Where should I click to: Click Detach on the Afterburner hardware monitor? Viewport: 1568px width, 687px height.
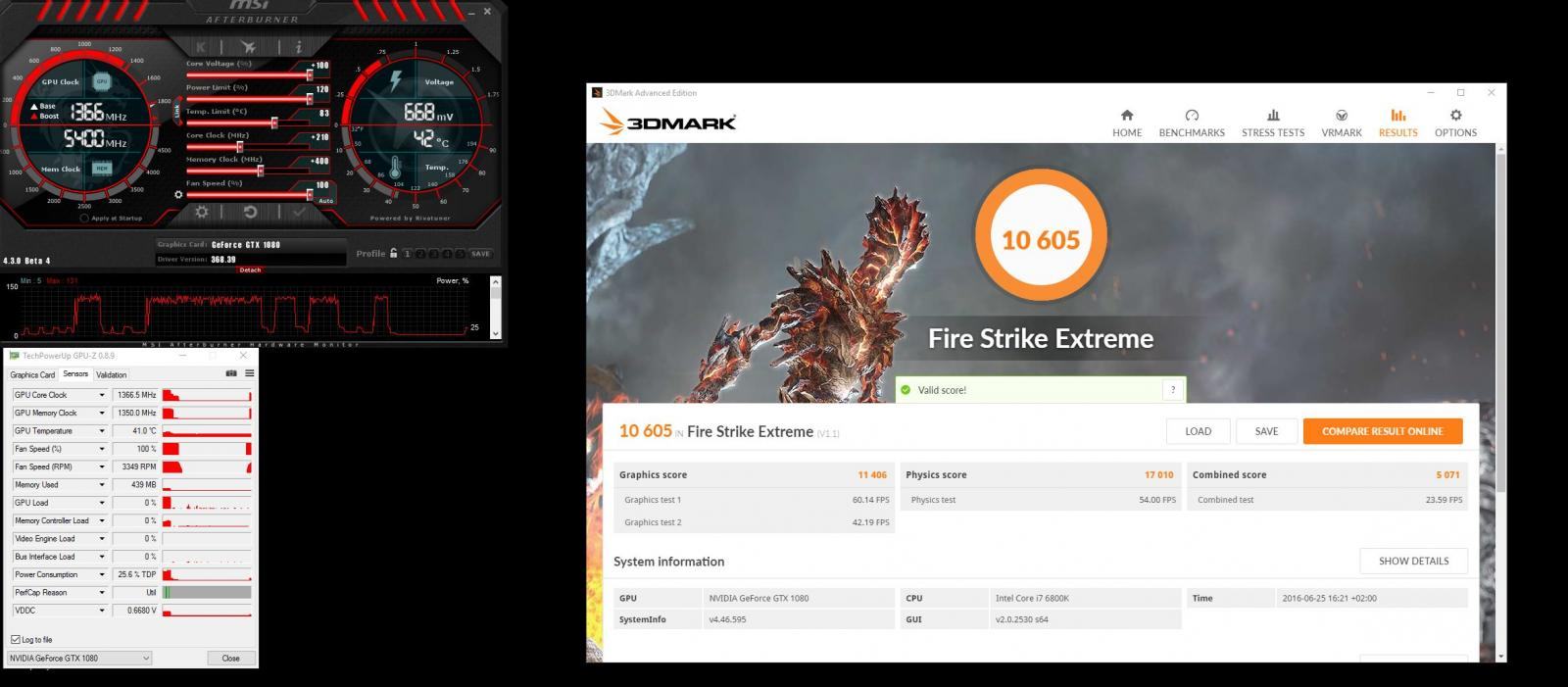click(x=250, y=270)
